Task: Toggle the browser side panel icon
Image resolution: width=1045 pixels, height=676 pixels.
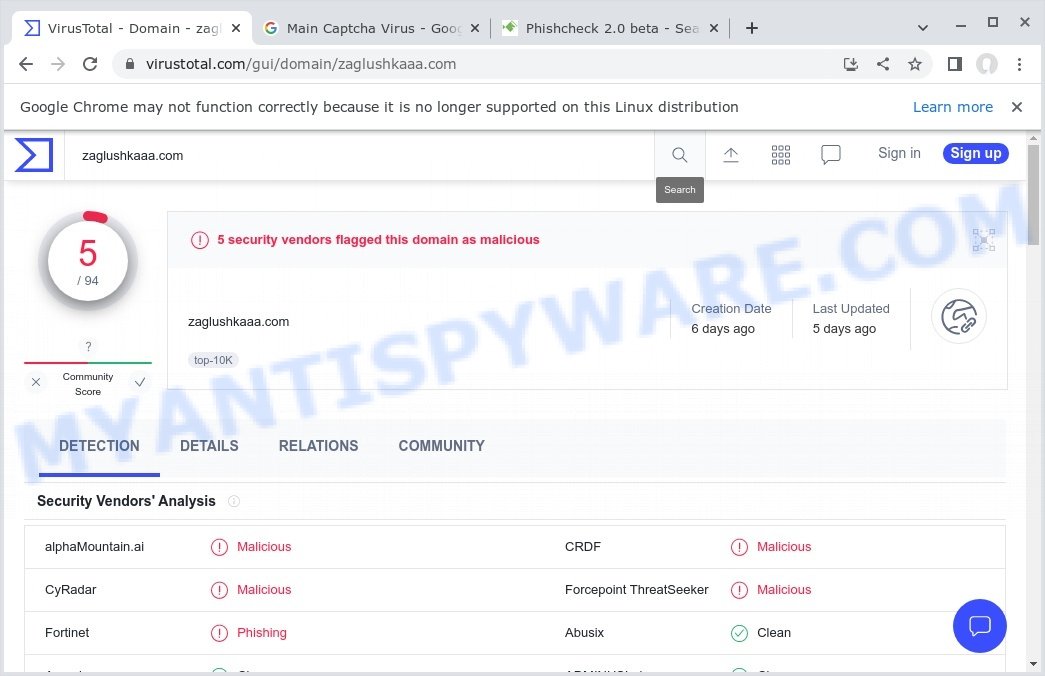Action: pos(954,64)
